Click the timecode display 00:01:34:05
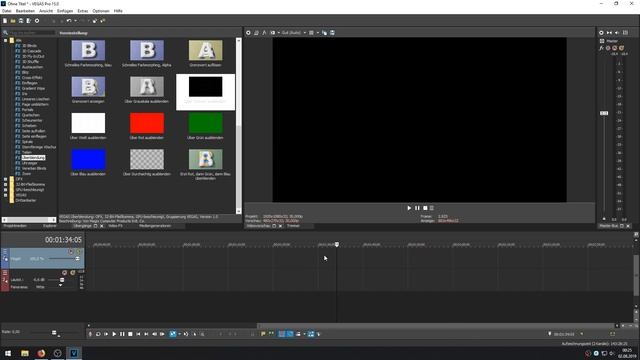 [63, 240]
